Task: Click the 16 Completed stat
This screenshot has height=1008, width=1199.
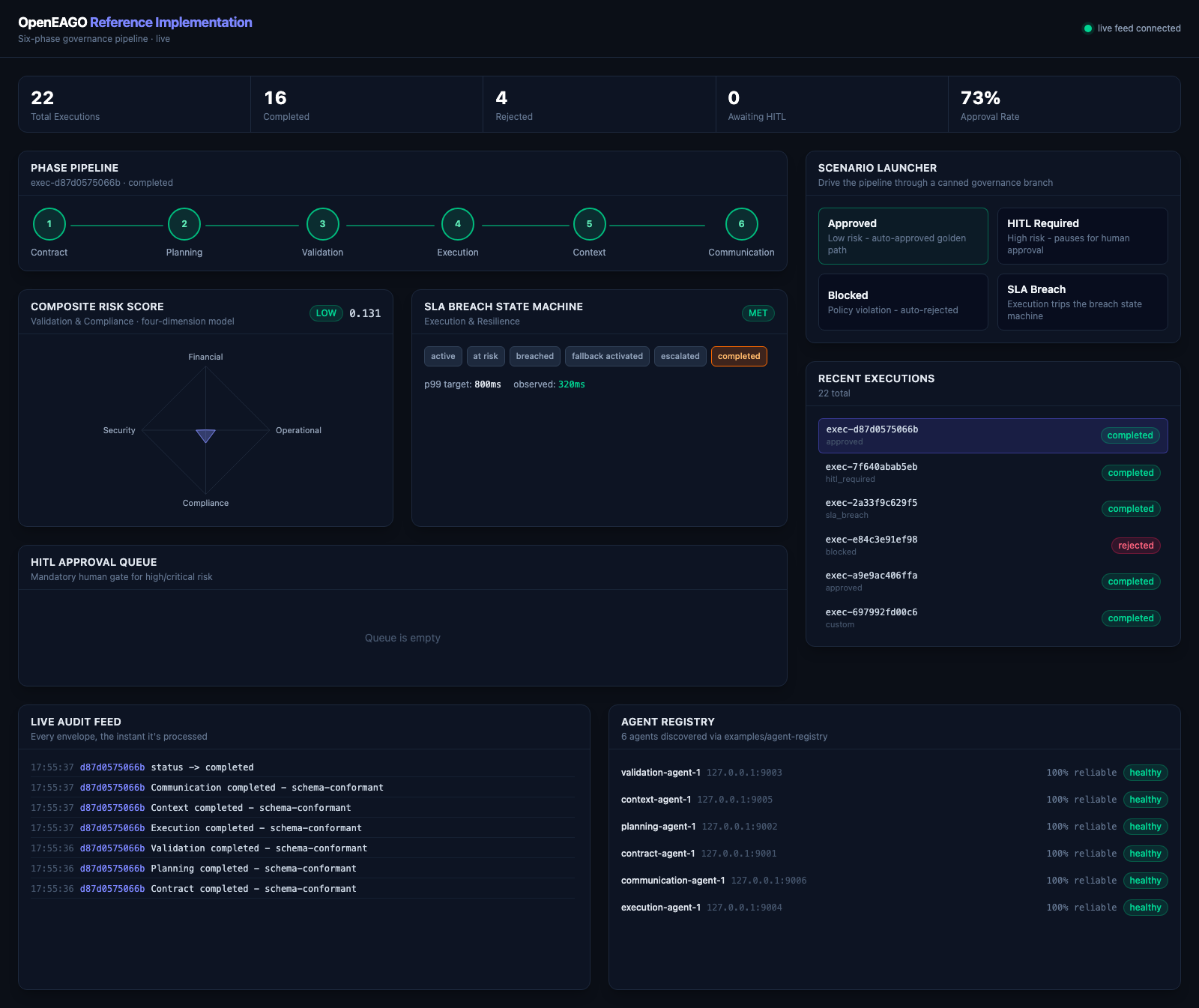Action: coord(367,104)
